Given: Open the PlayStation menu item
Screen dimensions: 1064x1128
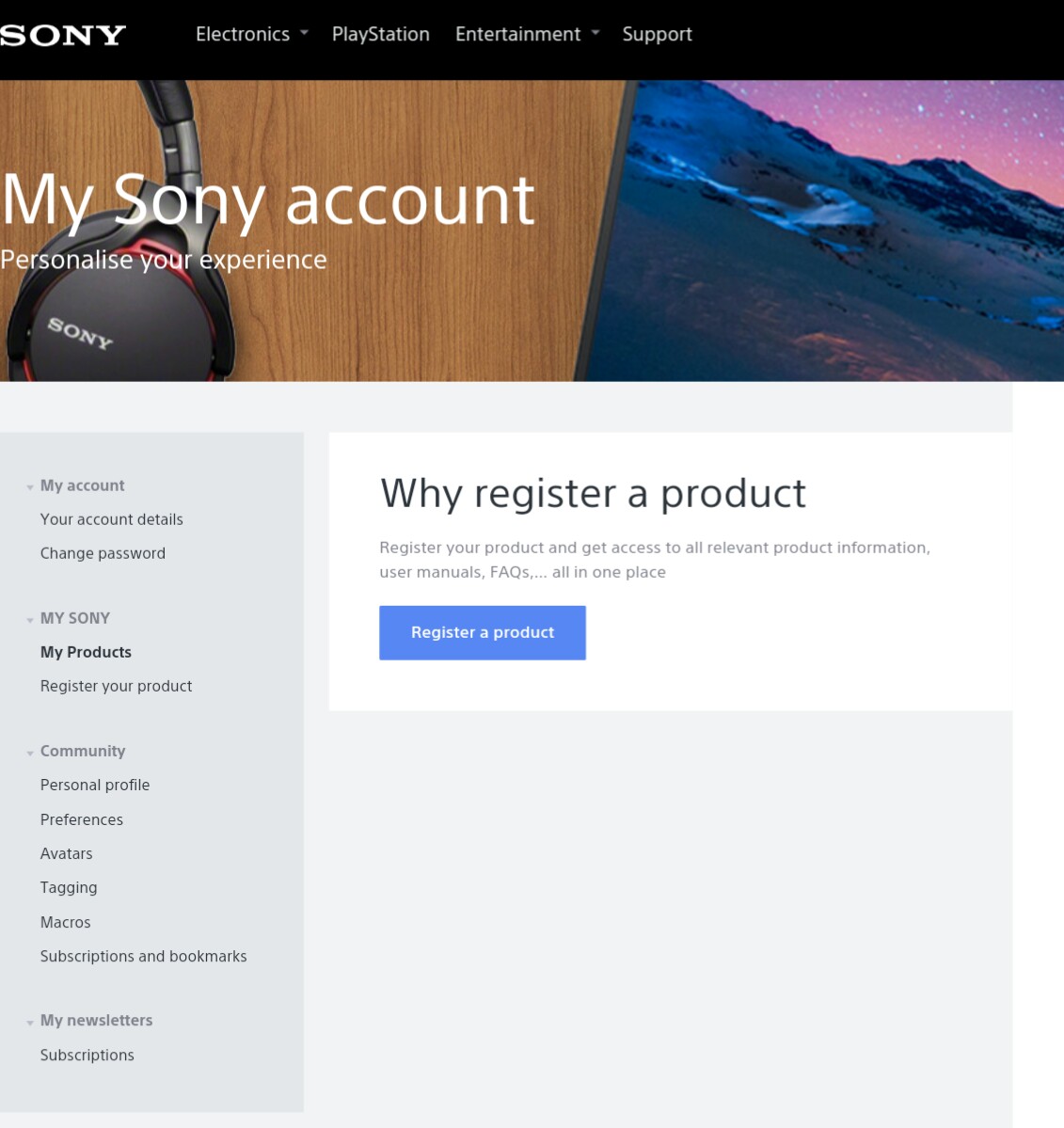Looking at the screenshot, I should coord(380,34).
